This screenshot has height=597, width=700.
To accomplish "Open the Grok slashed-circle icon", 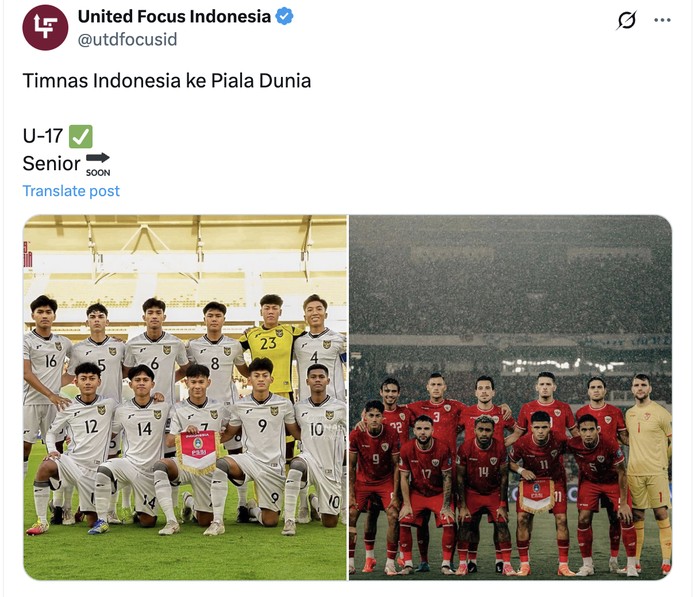I will click(627, 20).
